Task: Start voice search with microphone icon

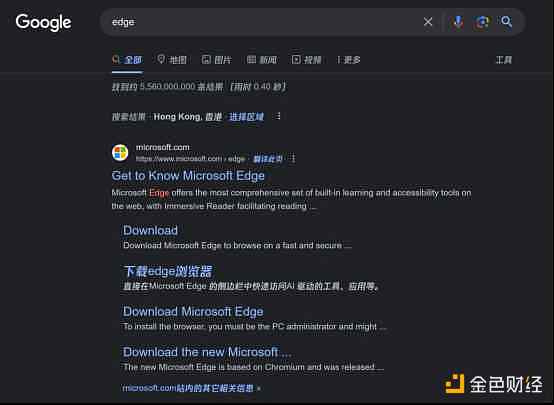Action: coord(458,22)
